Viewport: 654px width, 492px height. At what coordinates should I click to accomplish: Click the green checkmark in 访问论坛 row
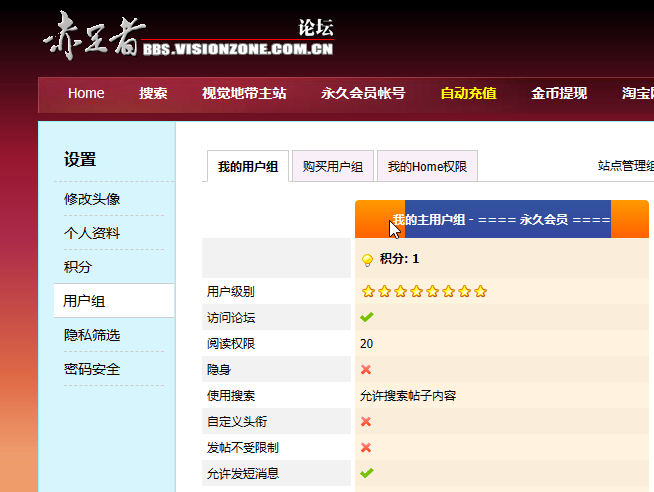point(367,317)
